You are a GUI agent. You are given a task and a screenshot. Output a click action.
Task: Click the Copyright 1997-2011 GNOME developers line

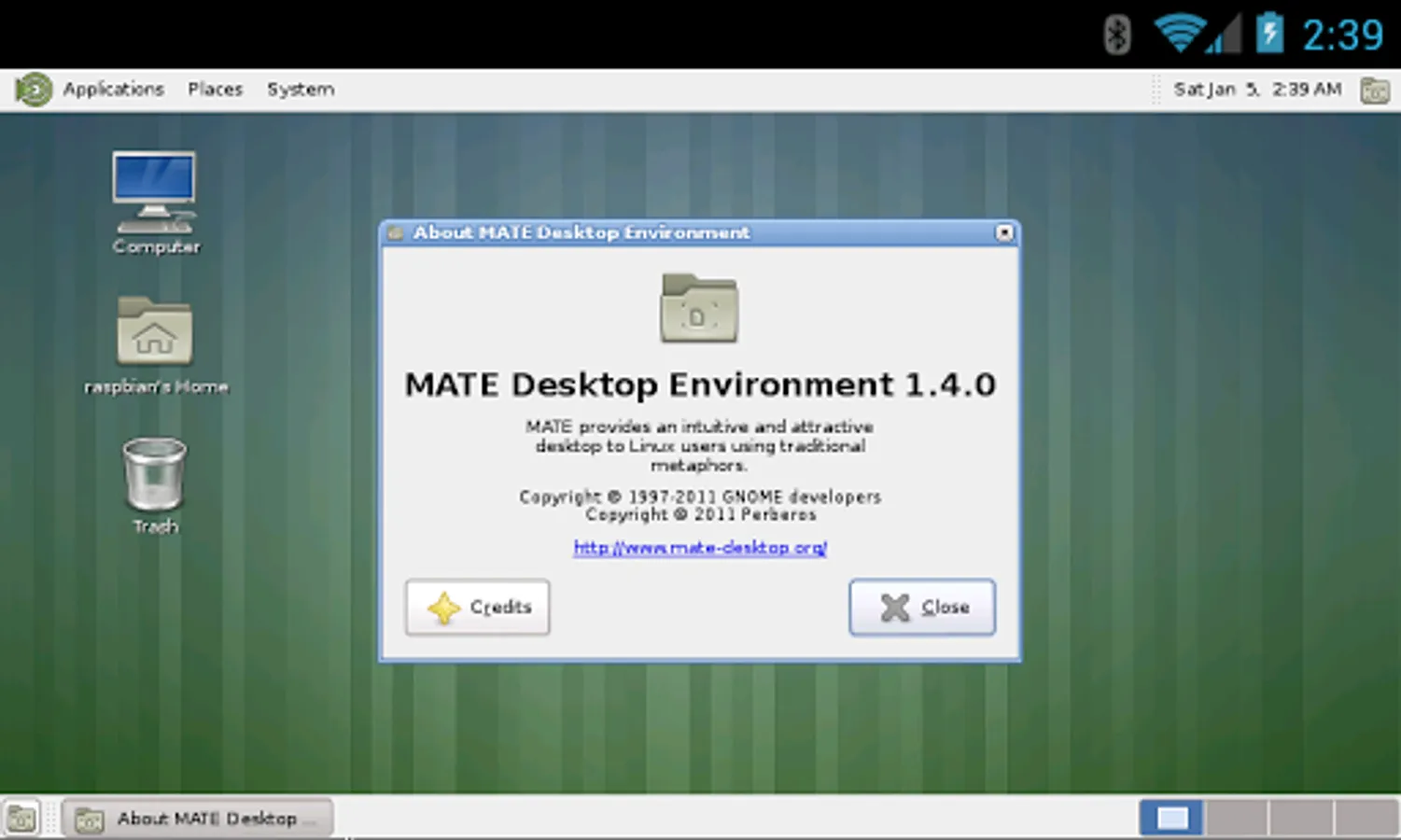pyautogui.click(x=700, y=497)
